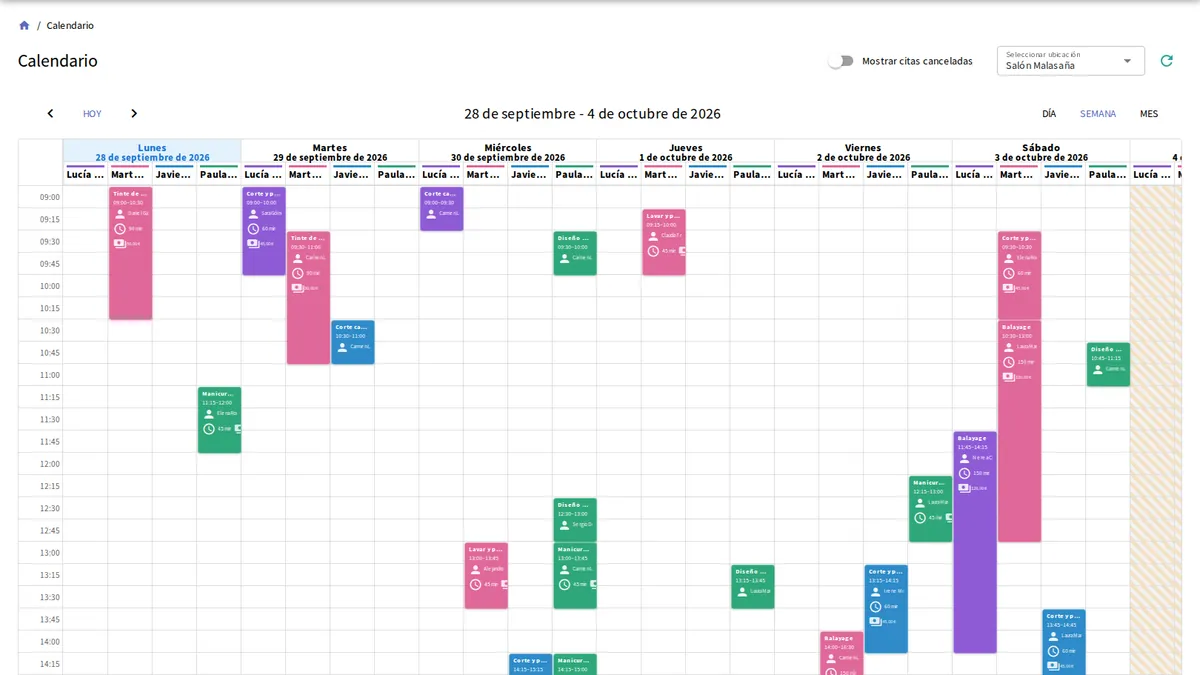Screen dimensions: 1200x675
Task: Click clock icon on Friday 12:15 Manicura appointment
Action: 920,518
